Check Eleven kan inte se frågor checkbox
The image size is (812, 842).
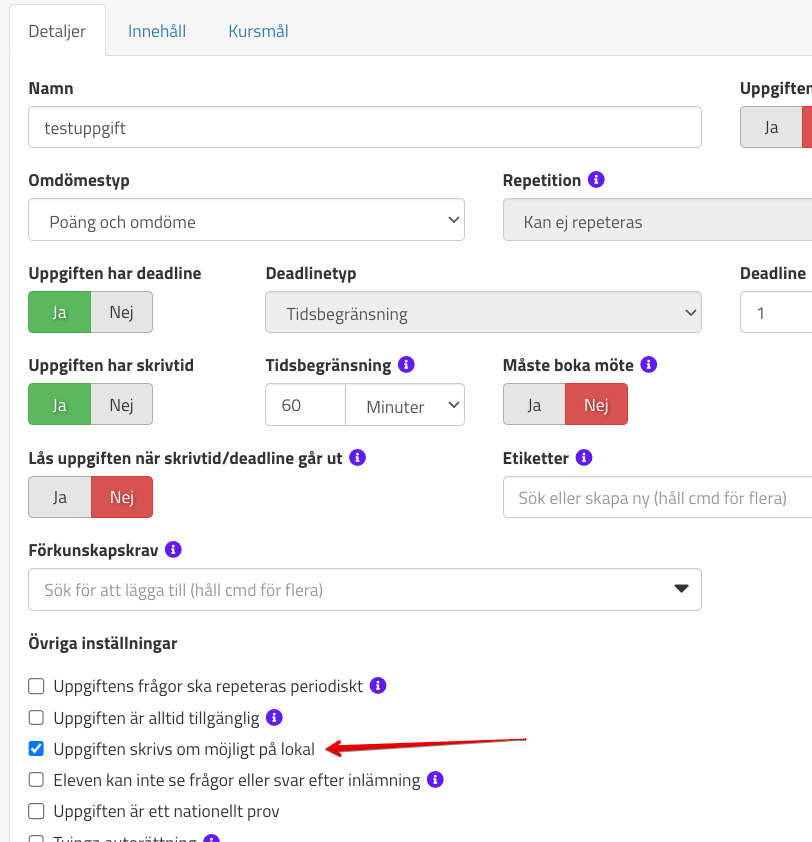[x=37, y=779]
